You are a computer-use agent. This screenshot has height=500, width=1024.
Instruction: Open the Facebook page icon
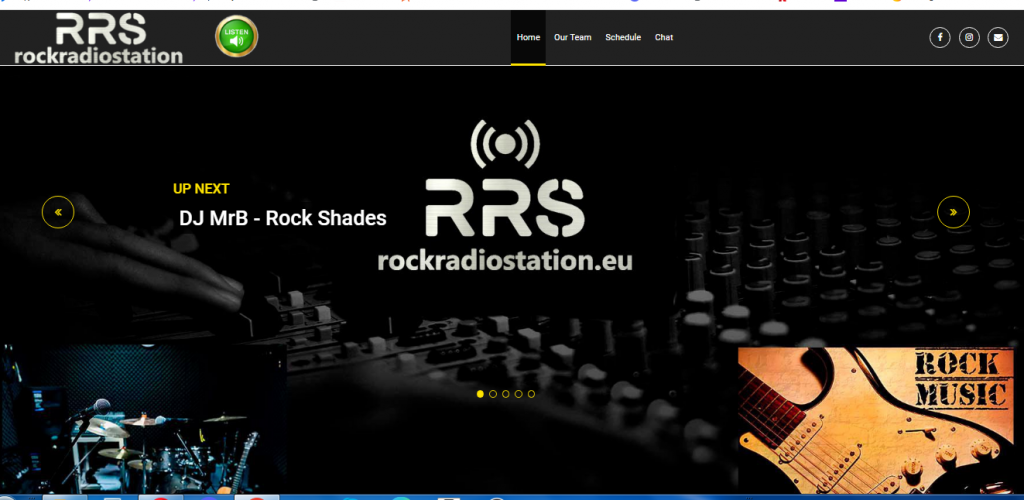click(x=939, y=38)
